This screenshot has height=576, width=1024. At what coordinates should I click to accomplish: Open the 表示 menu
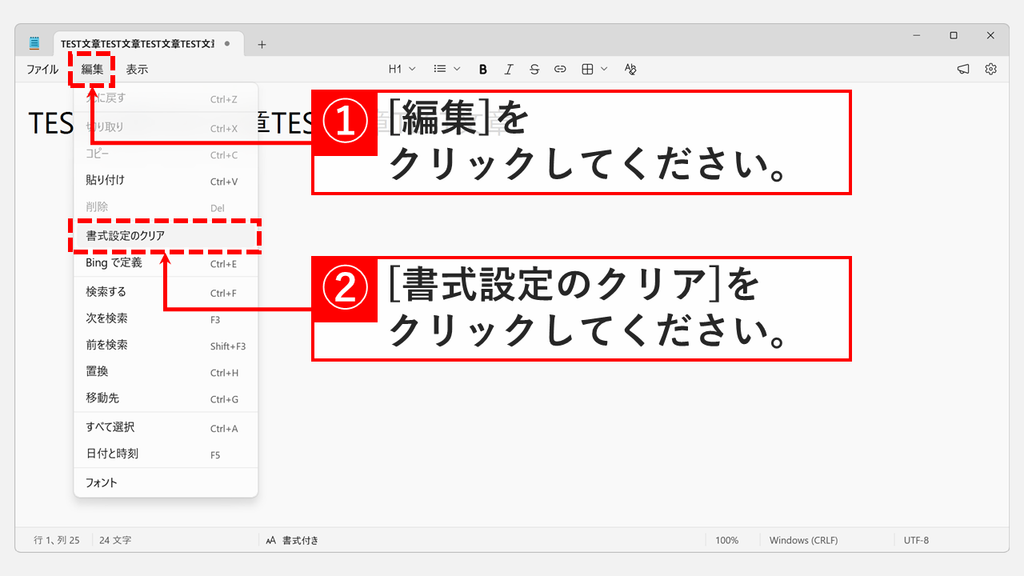136,69
